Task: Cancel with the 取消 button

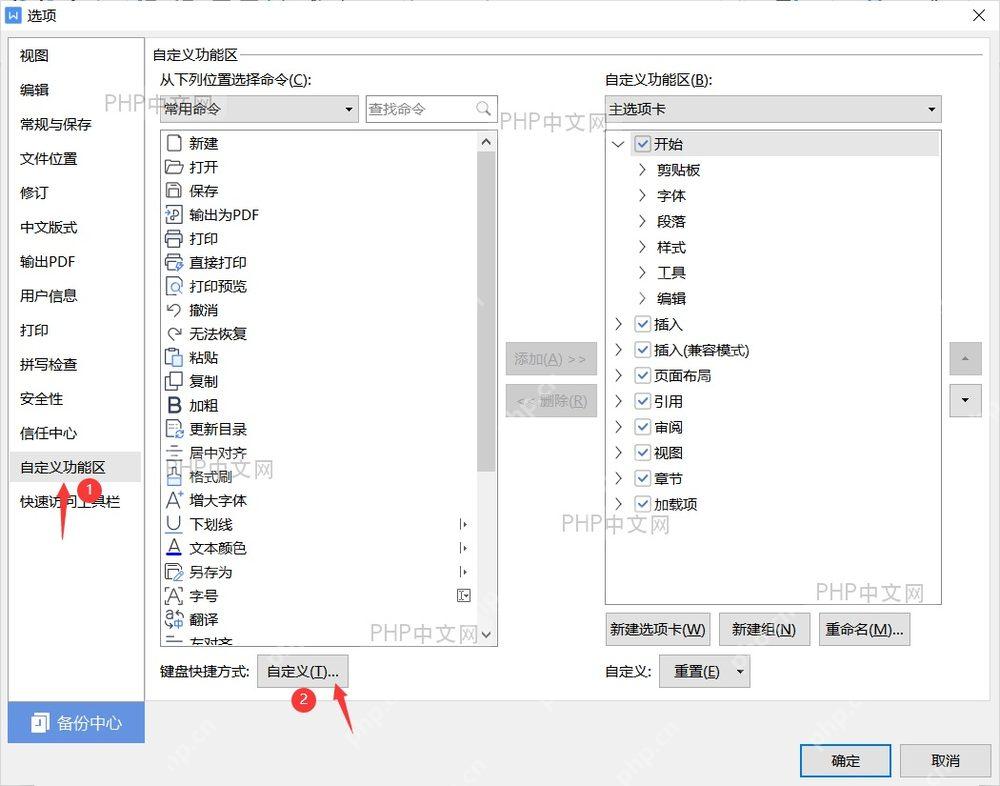Action: click(x=945, y=760)
